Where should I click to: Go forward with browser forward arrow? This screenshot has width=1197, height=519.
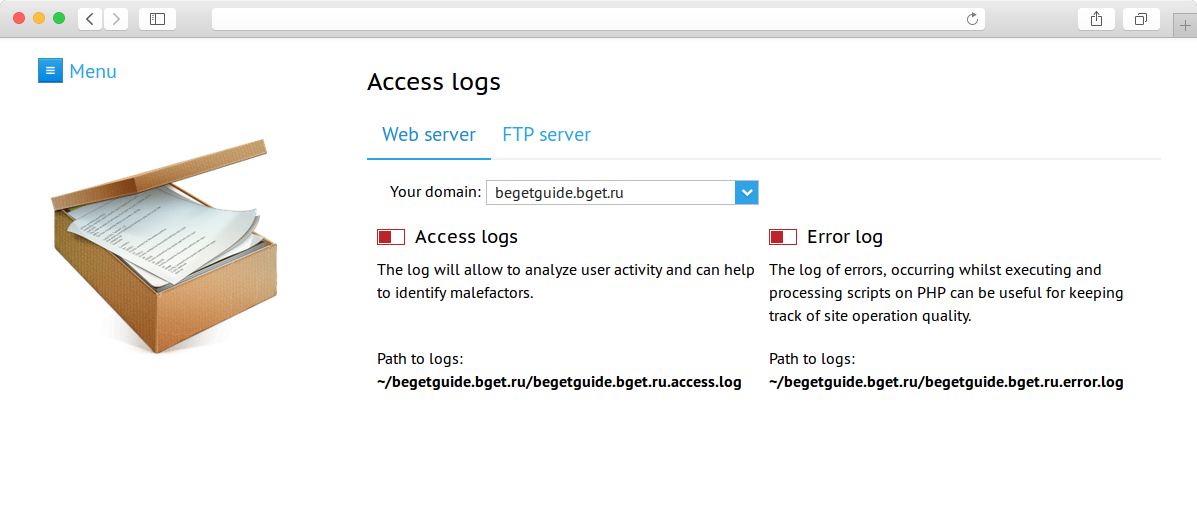116,19
